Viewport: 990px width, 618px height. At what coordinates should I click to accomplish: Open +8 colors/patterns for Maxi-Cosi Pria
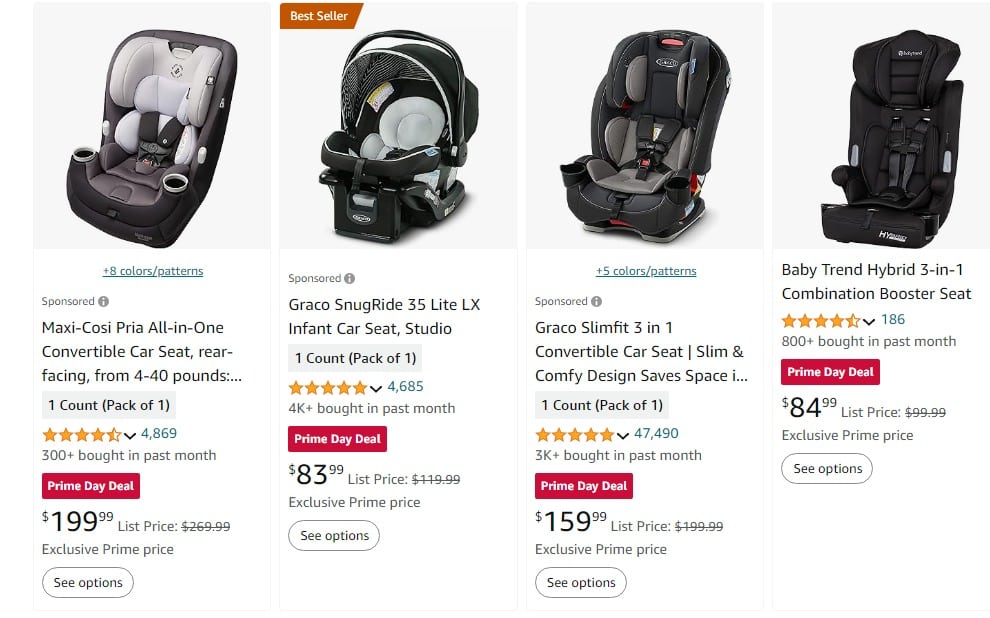tap(155, 271)
